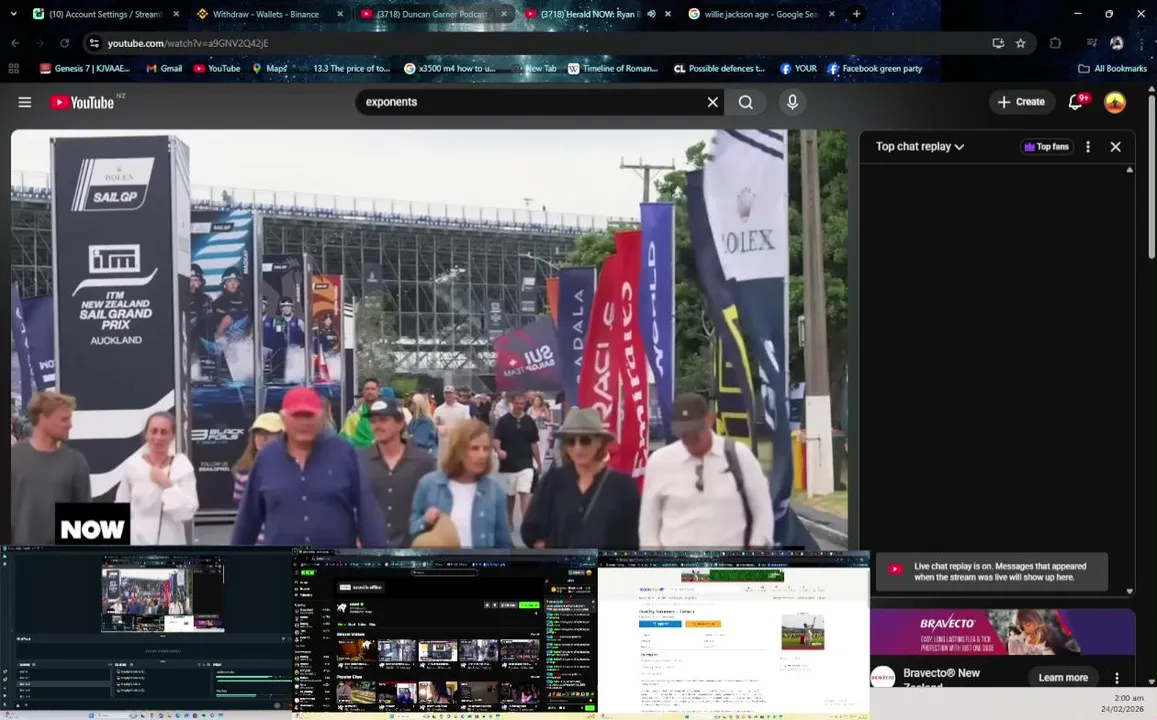
Task: Open 'x3500 m4 how to u...' bookmark
Action: click(x=450, y=69)
